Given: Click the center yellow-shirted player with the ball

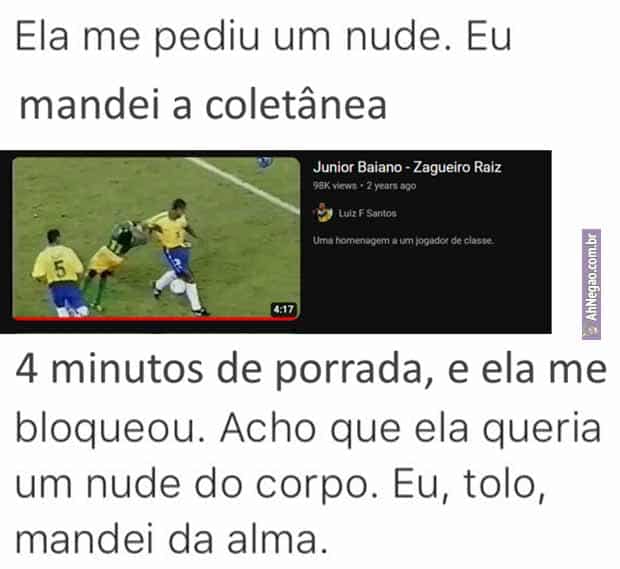Looking at the screenshot, I should (x=175, y=255).
